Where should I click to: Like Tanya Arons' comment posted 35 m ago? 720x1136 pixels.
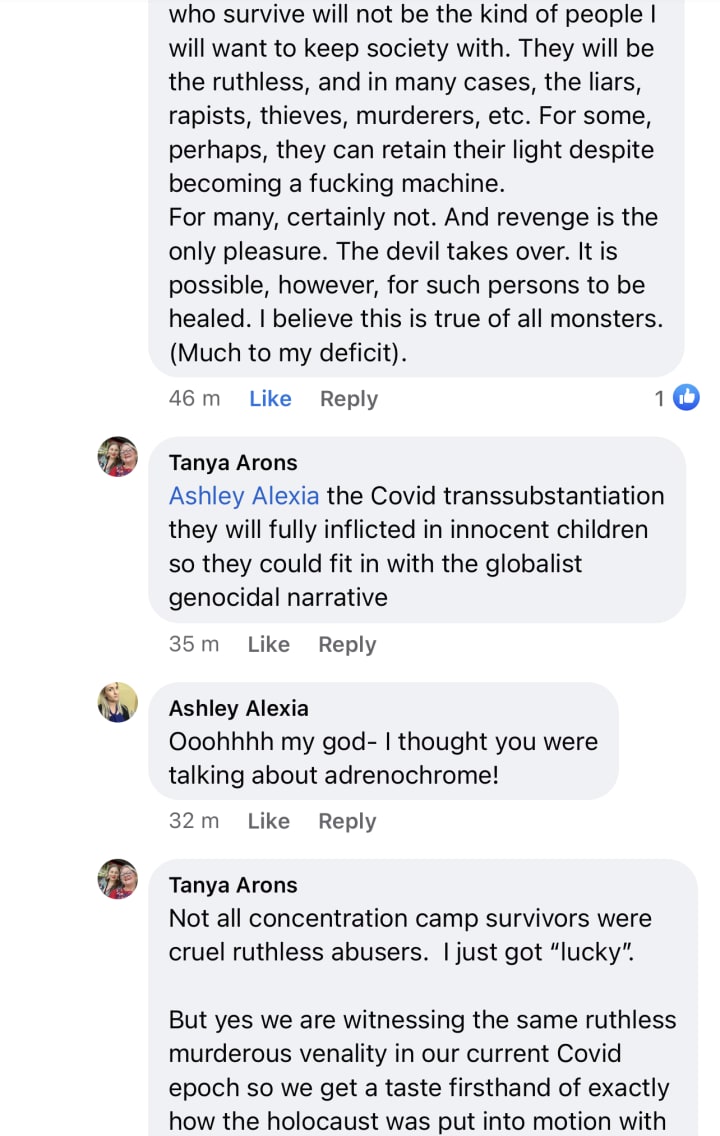tap(268, 644)
